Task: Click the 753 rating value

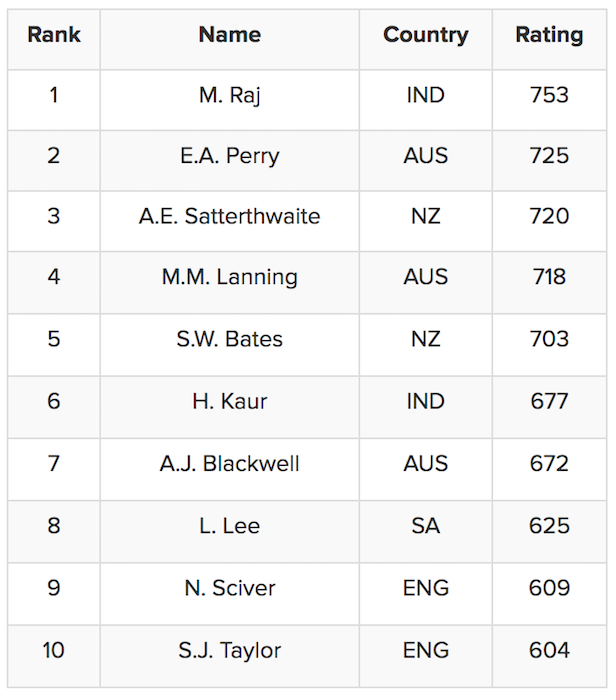Action: coord(549,96)
